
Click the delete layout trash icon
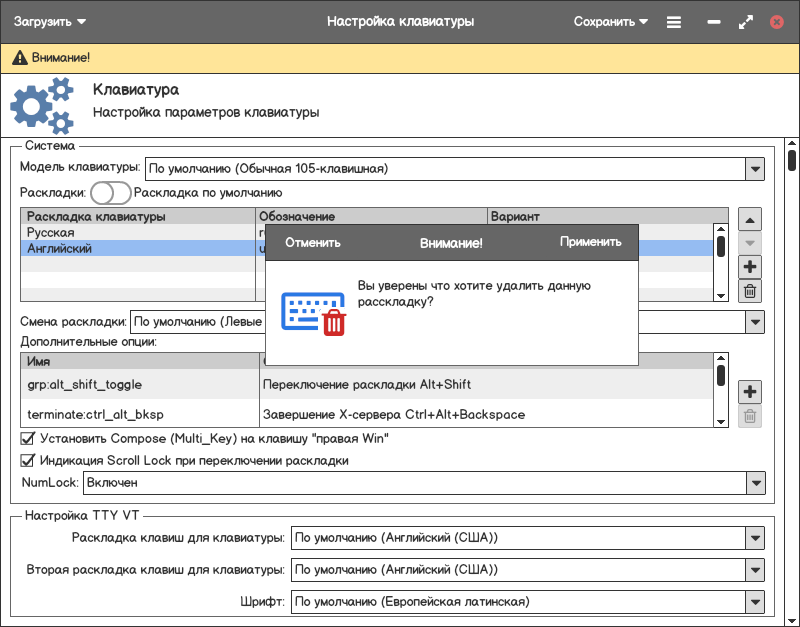(750, 291)
